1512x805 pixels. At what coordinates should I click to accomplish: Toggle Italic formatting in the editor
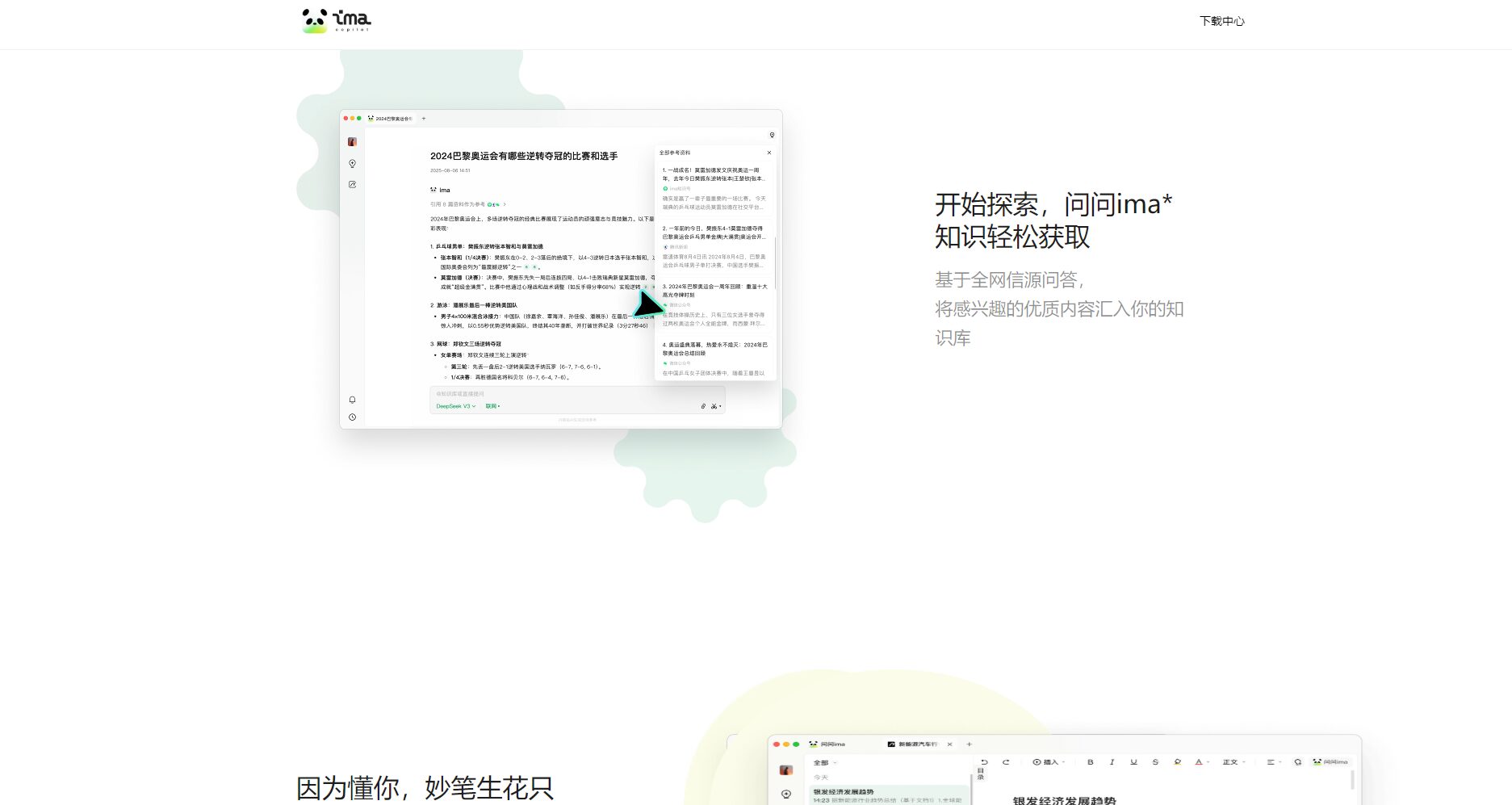pyautogui.click(x=1112, y=762)
